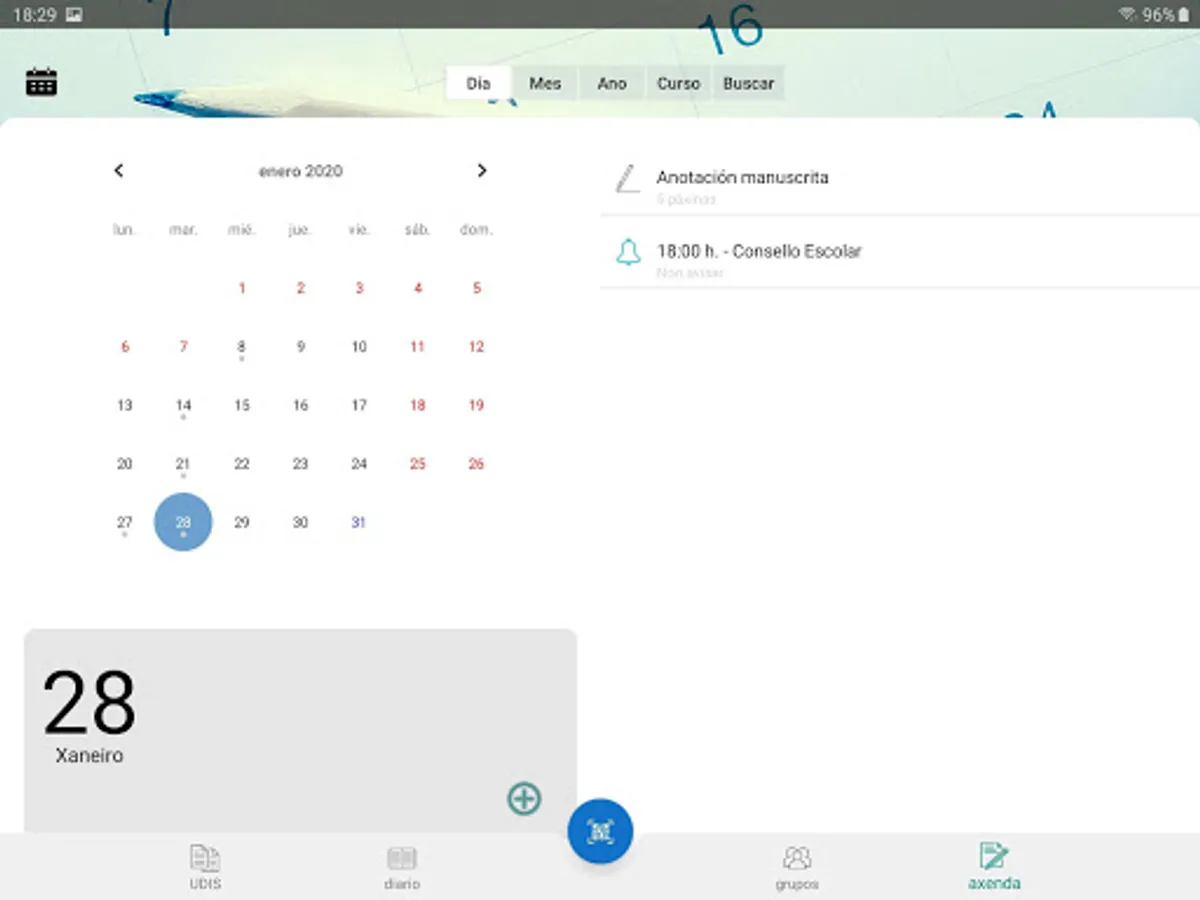Add a new entry with the plus button
This screenshot has height=900, width=1200.
524,798
